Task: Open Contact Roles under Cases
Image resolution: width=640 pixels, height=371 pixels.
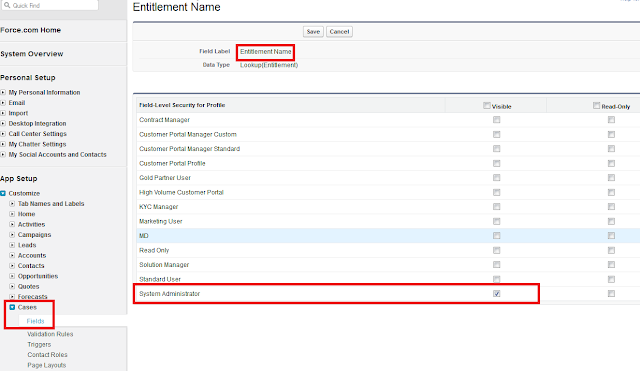Action: [x=47, y=355]
